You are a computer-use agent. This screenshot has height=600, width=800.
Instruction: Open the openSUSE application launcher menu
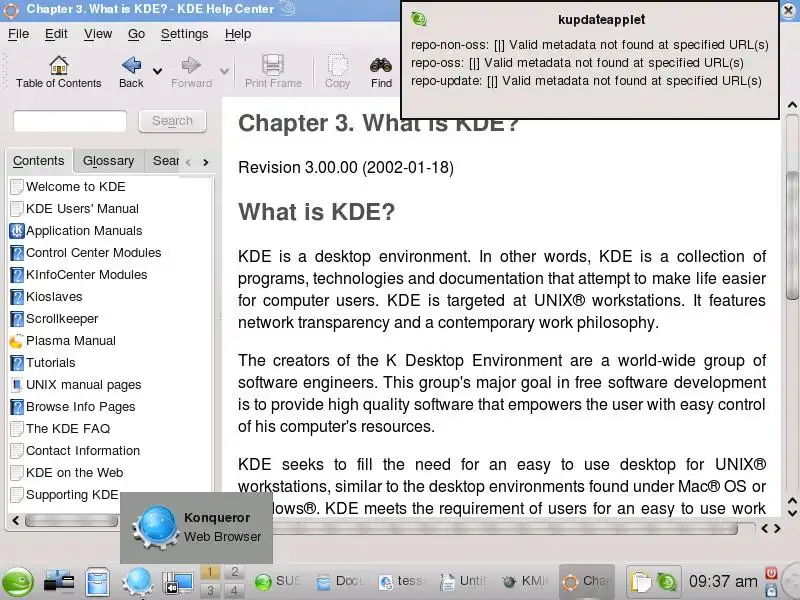(x=17, y=582)
